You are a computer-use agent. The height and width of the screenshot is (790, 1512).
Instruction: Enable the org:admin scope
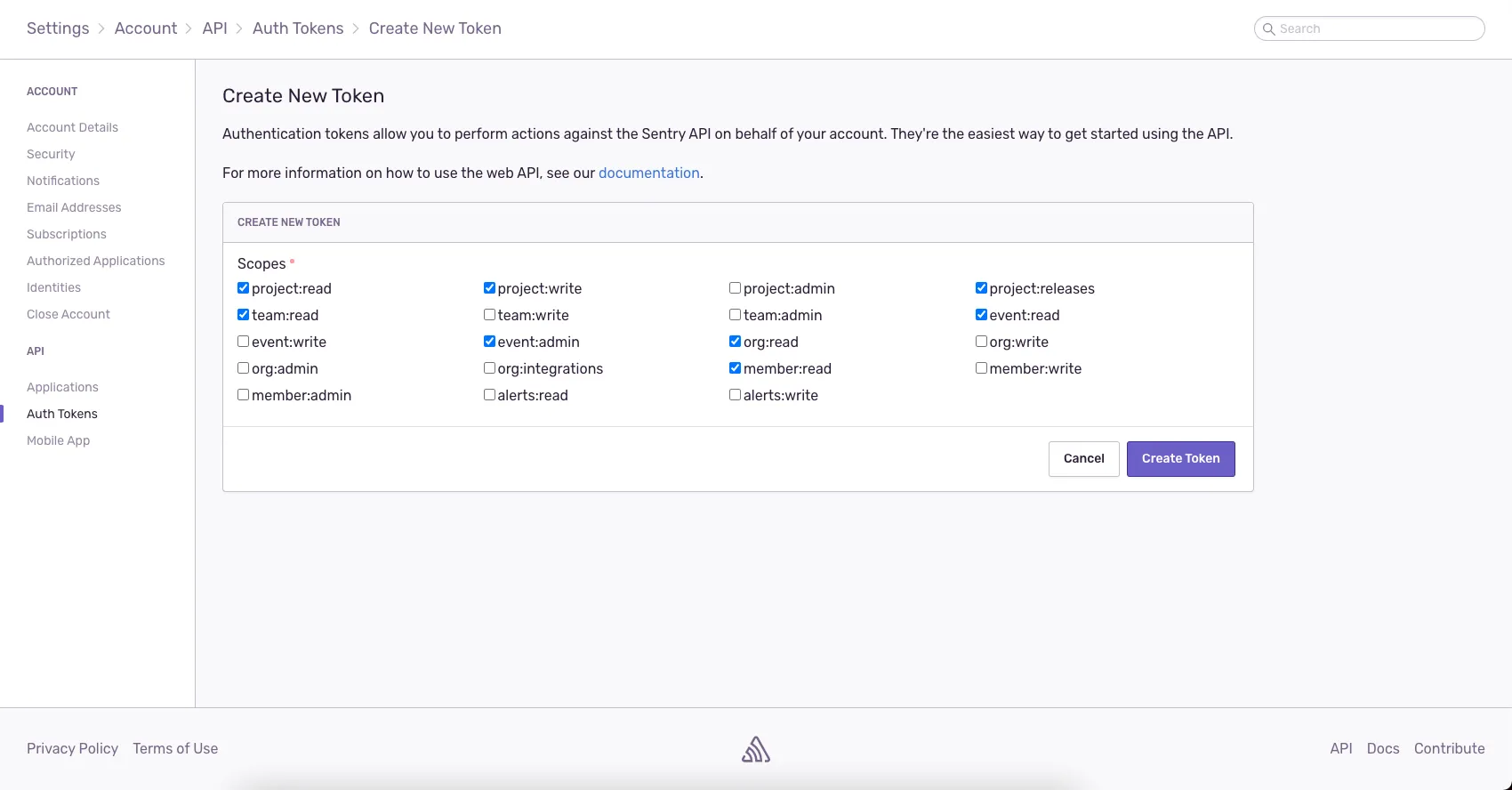(243, 368)
